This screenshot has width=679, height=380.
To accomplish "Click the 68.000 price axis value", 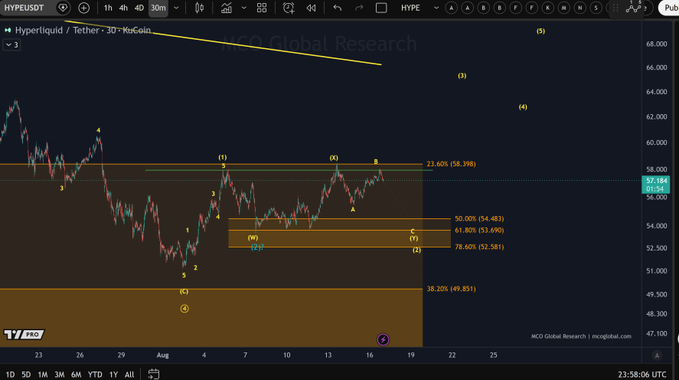I will [x=656, y=44].
